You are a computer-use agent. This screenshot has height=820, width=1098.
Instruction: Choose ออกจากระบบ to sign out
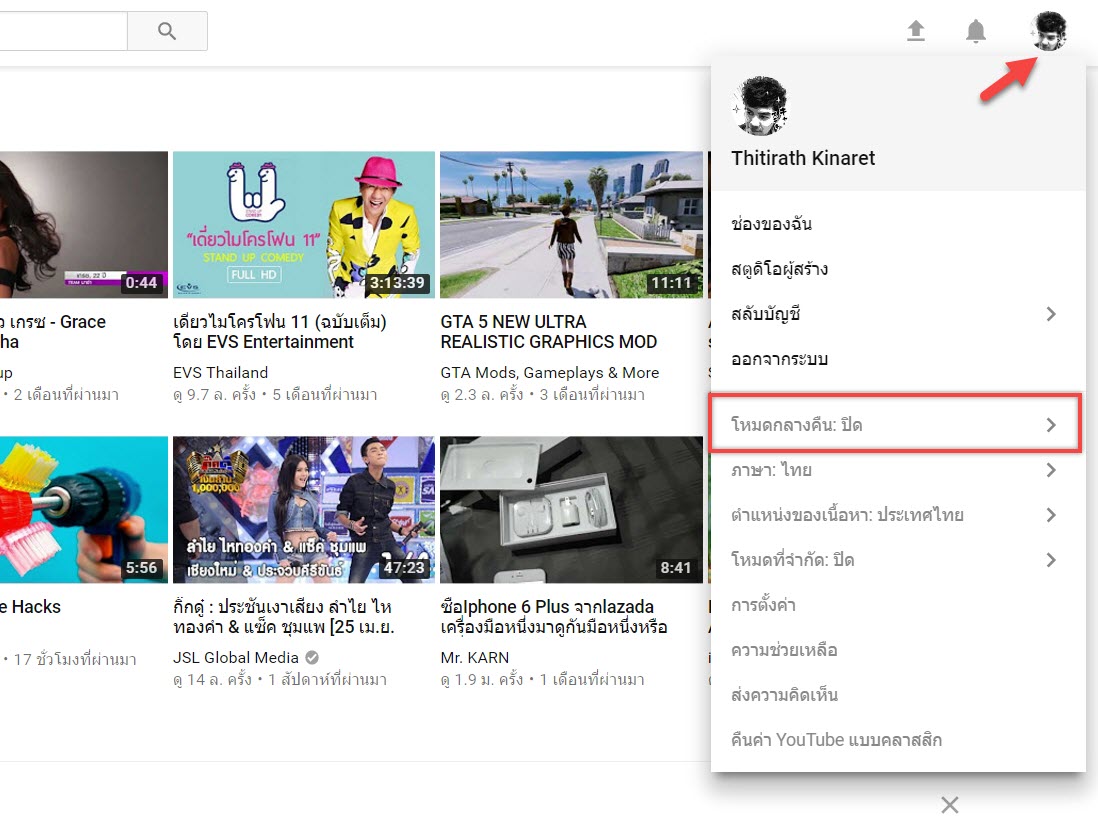pyautogui.click(x=779, y=359)
